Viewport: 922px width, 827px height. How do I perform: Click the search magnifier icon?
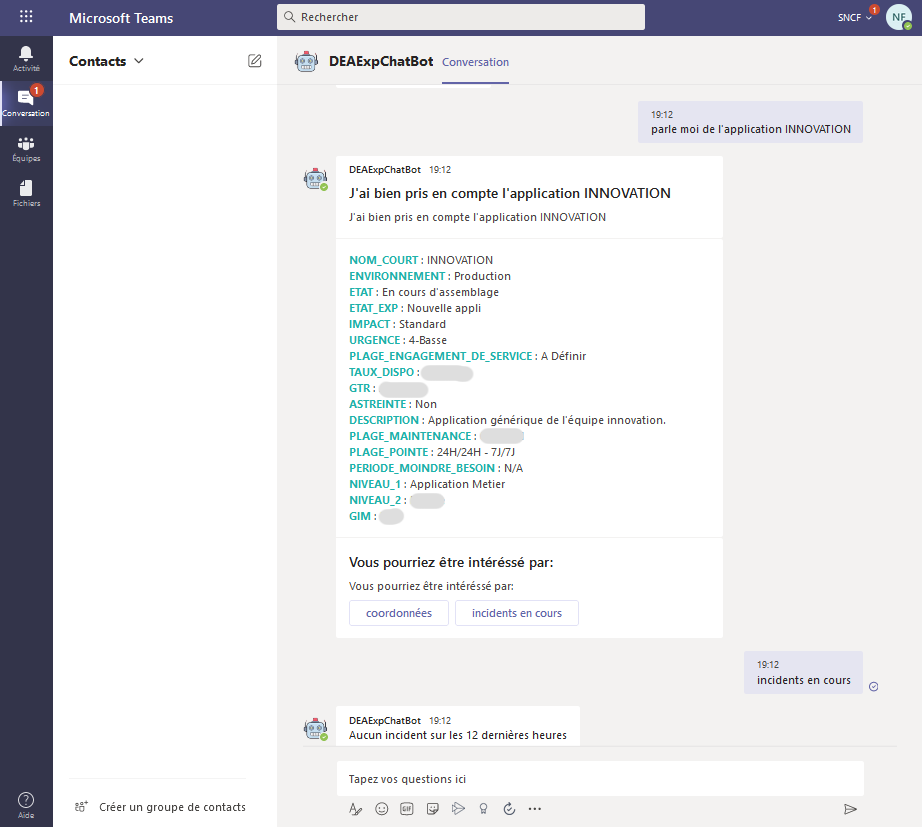coord(289,16)
